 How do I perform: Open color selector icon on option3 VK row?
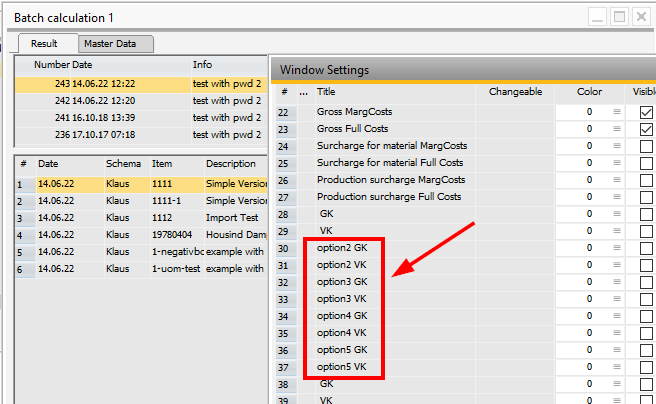click(617, 299)
